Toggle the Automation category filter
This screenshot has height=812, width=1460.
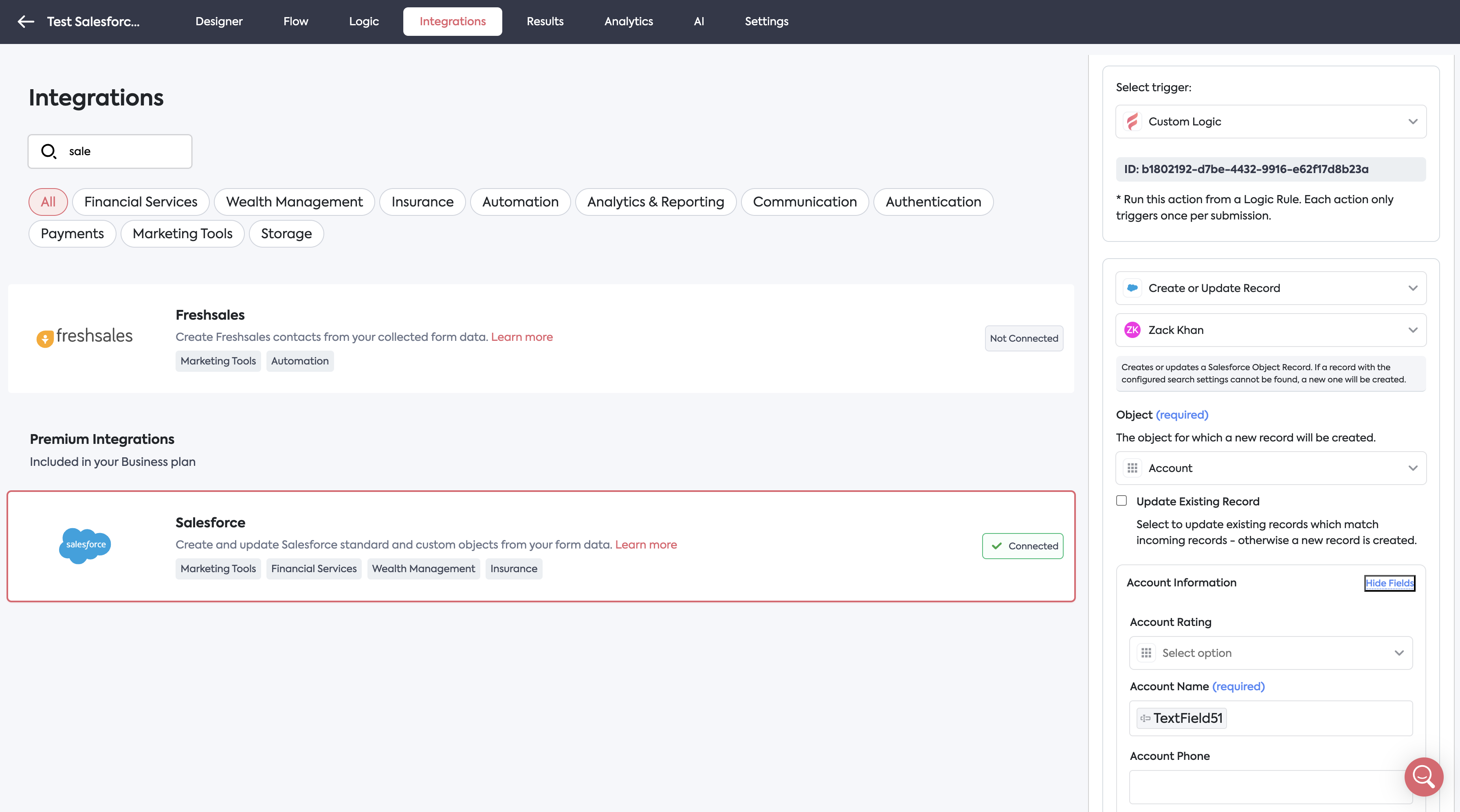pyautogui.click(x=520, y=202)
